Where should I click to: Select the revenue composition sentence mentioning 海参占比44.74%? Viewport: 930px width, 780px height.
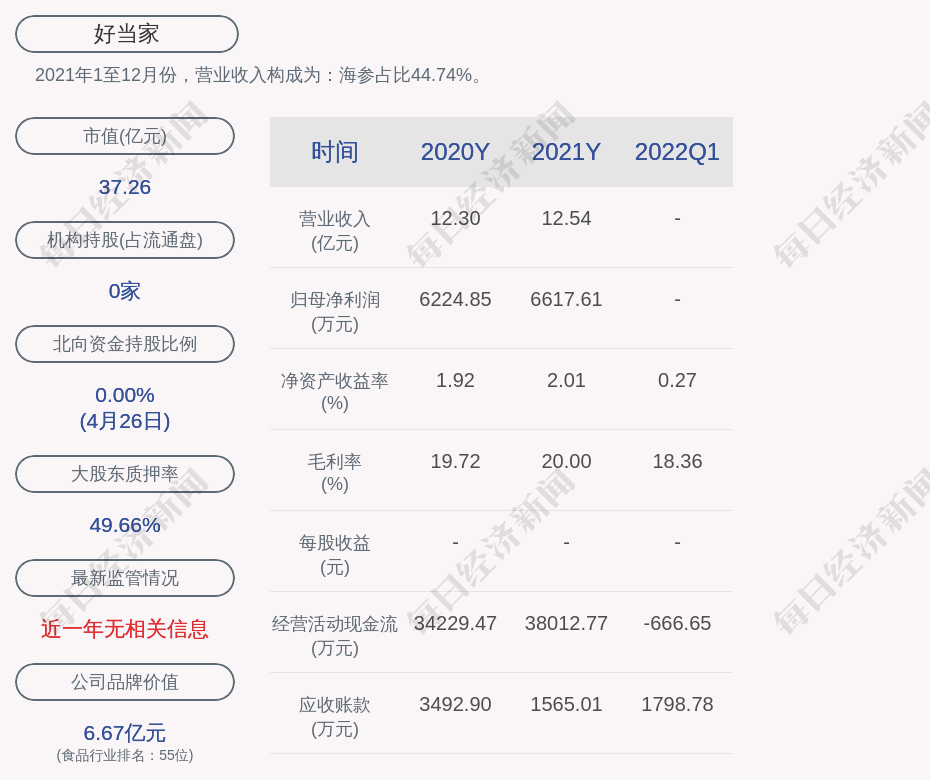coord(259,75)
